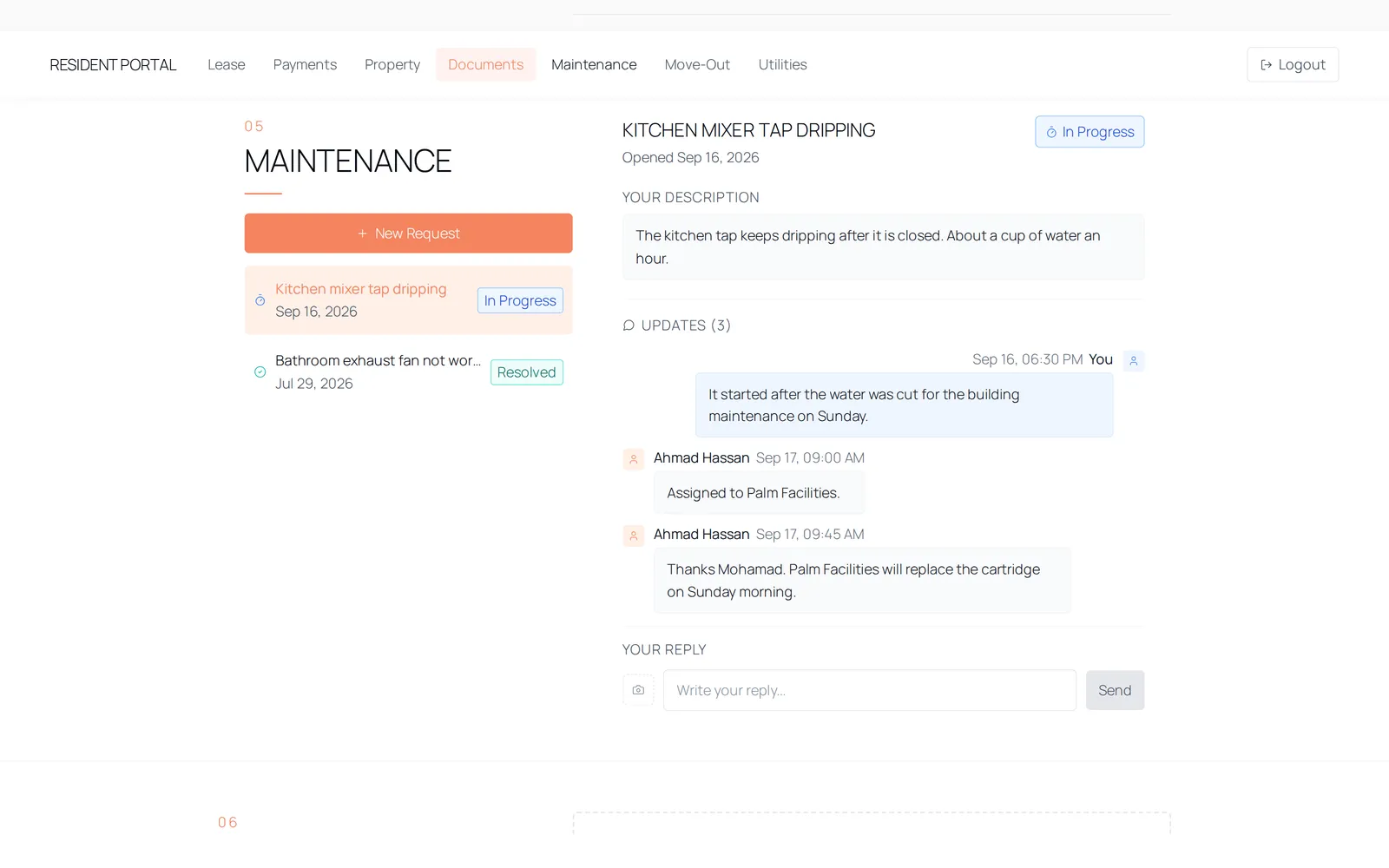Click the timer icon in the header In Progress badge
This screenshot has width=1389, height=868.
pos(1051,132)
